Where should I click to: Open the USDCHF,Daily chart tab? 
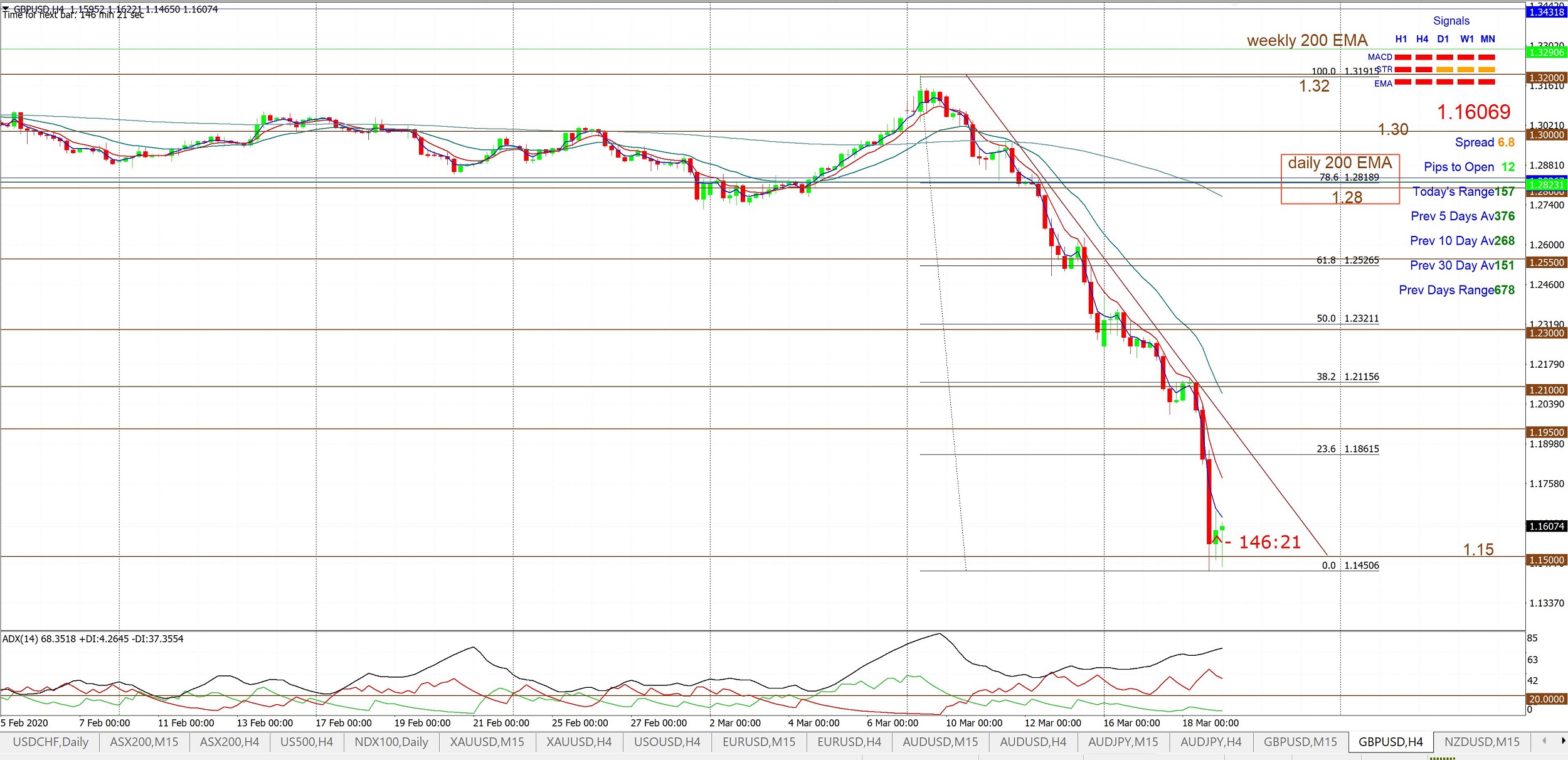(x=51, y=742)
